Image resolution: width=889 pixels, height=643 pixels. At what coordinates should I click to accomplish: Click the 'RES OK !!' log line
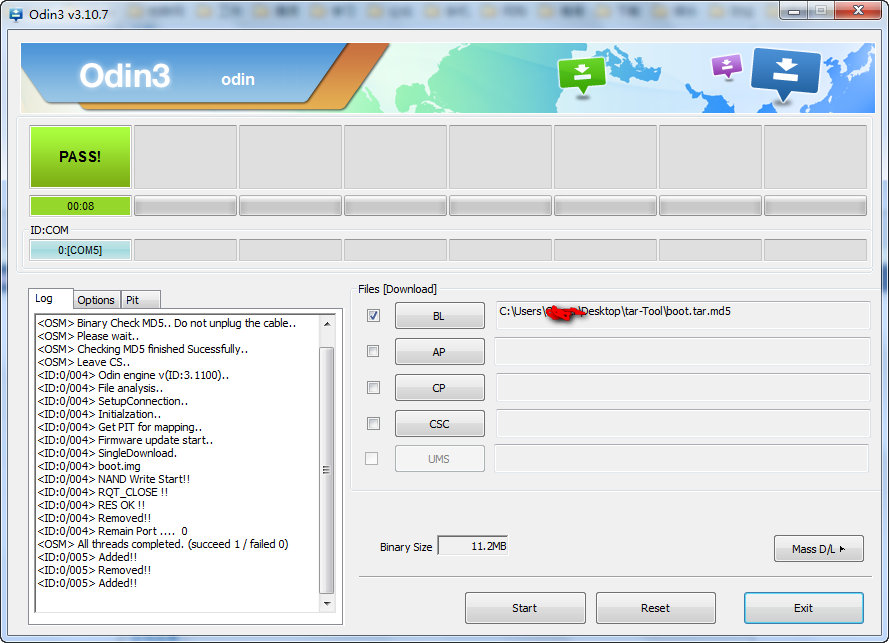pyautogui.click(x=91, y=506)
